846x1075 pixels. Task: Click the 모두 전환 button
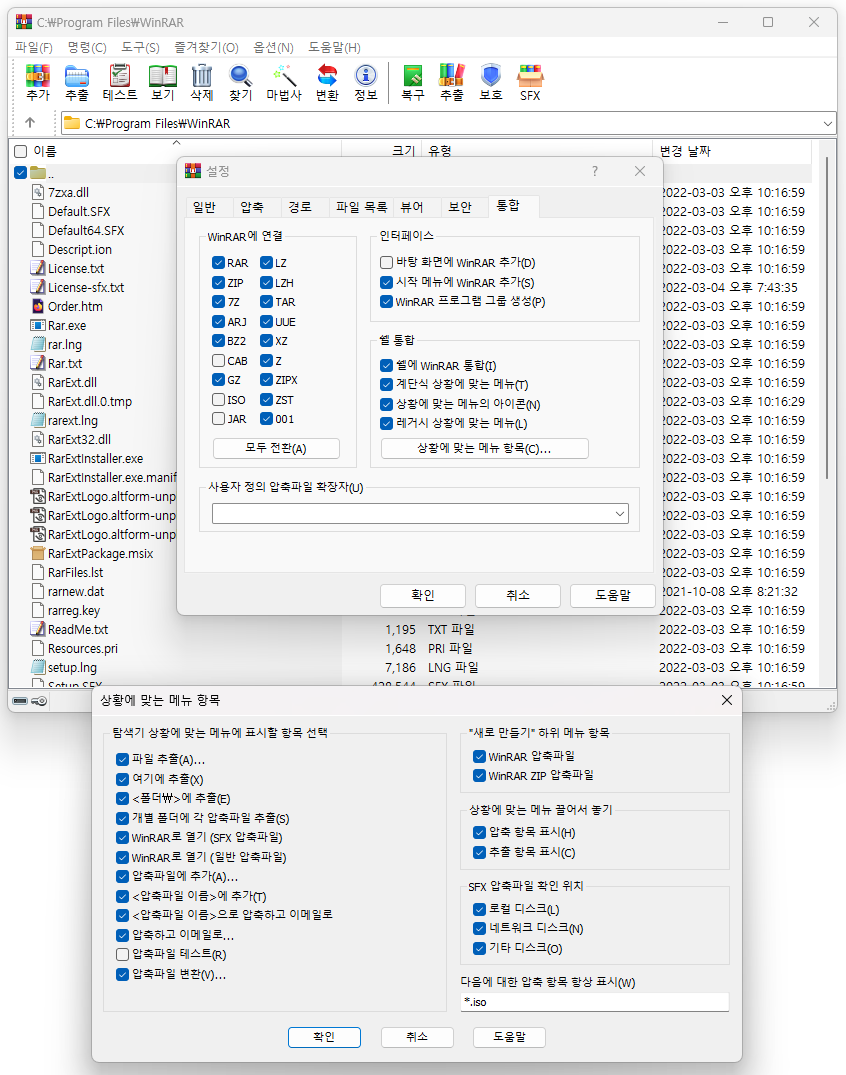coord(276,448)
